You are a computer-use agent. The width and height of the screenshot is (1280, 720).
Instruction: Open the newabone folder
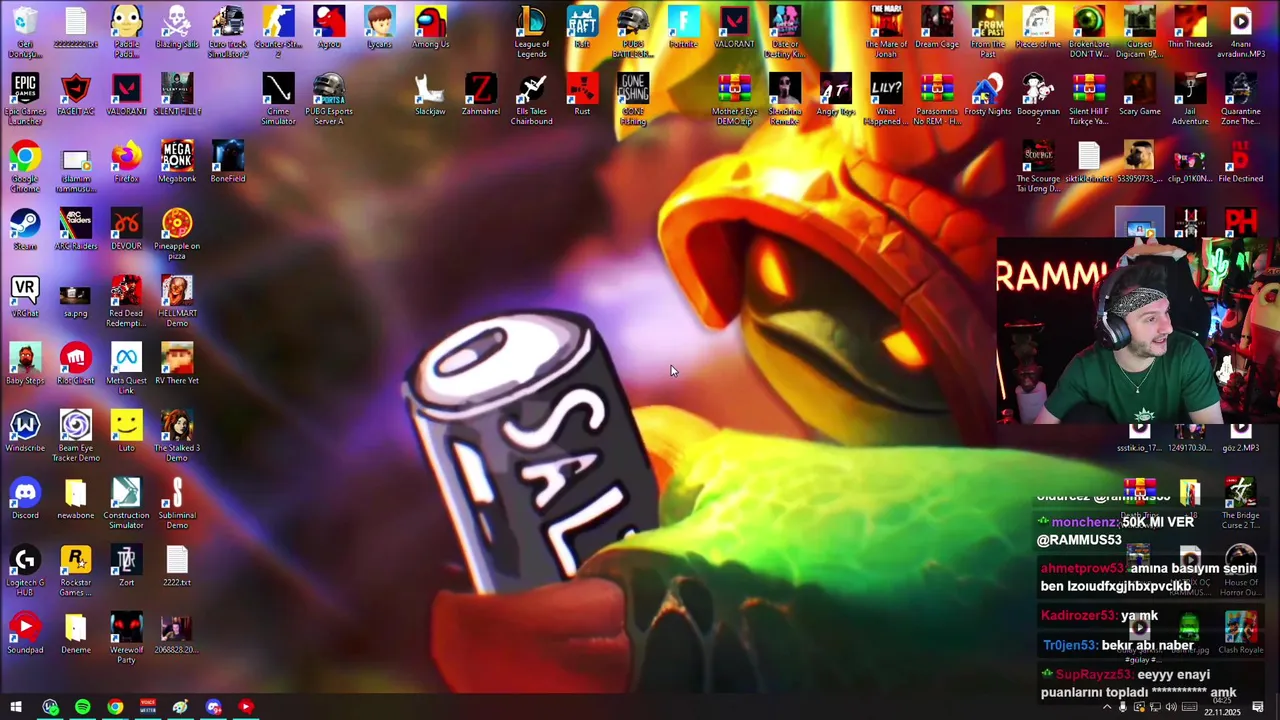[76, 498]
